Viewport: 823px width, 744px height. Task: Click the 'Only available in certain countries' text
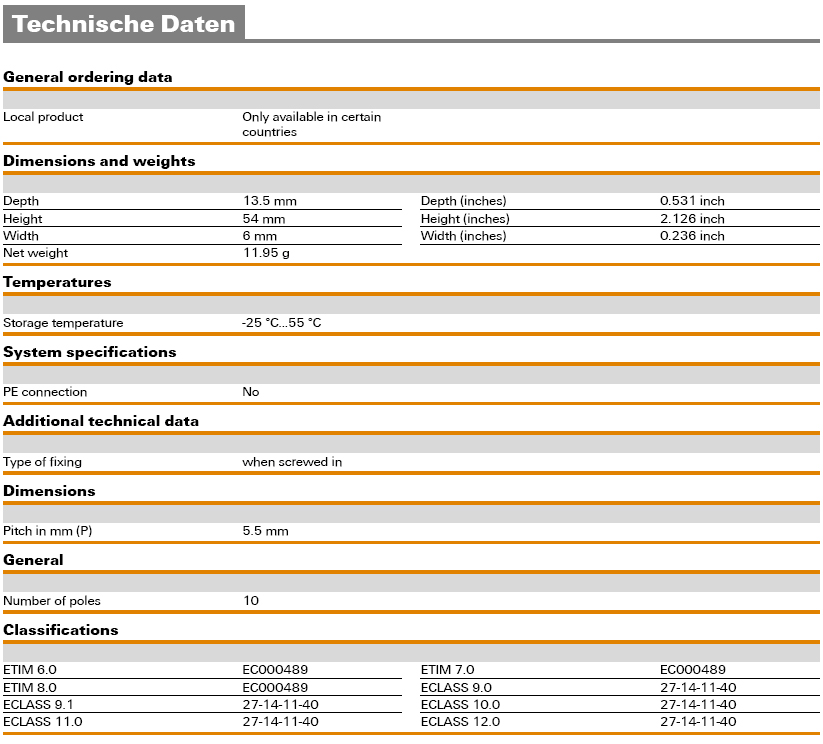click(311, 124)
